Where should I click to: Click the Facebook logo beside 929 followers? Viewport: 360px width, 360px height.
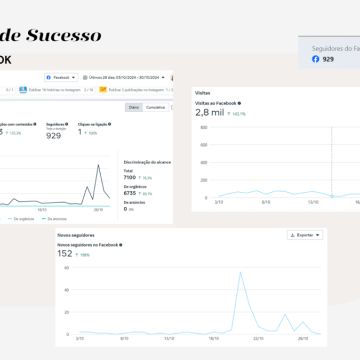pos(315,59)
